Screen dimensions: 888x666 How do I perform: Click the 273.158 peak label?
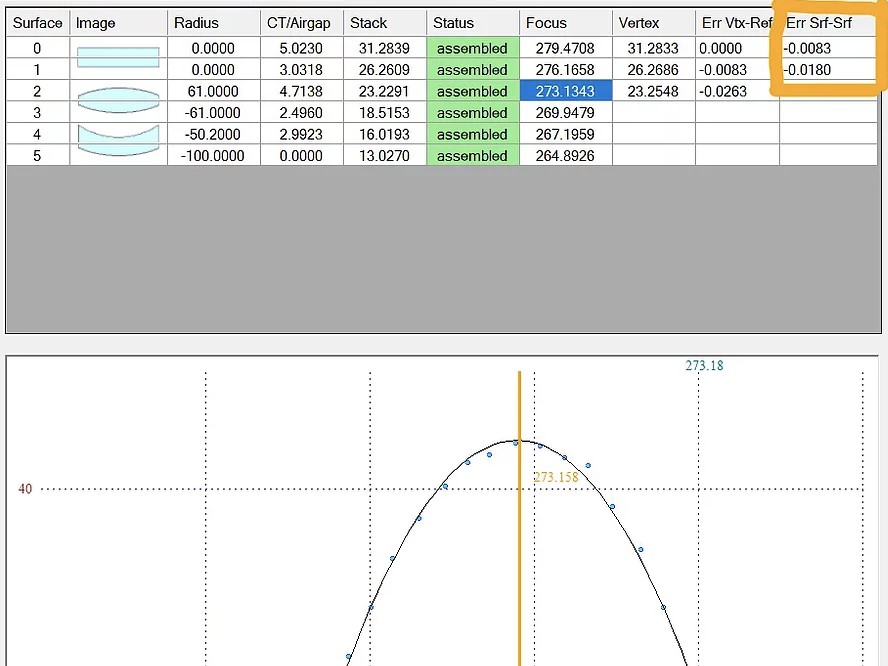click(556, 477)
